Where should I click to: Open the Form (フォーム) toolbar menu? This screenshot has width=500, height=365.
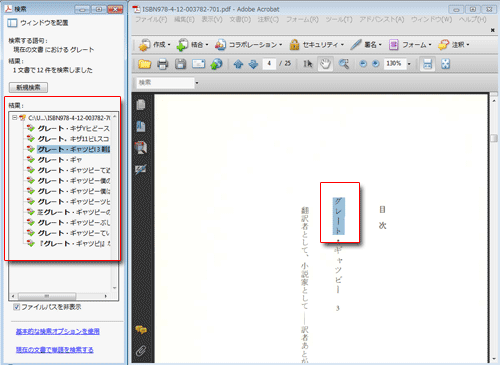(x=410, y=45)
